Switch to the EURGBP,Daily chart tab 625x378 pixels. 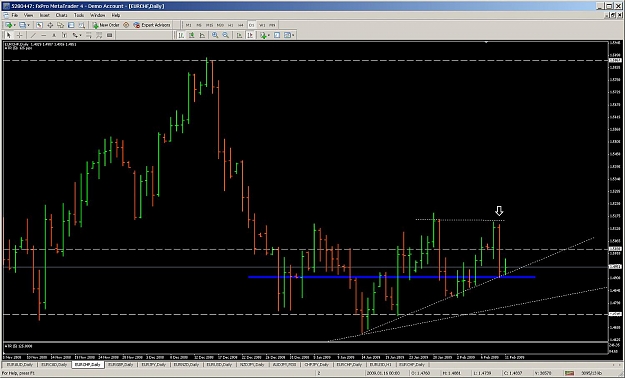[122, 364]
